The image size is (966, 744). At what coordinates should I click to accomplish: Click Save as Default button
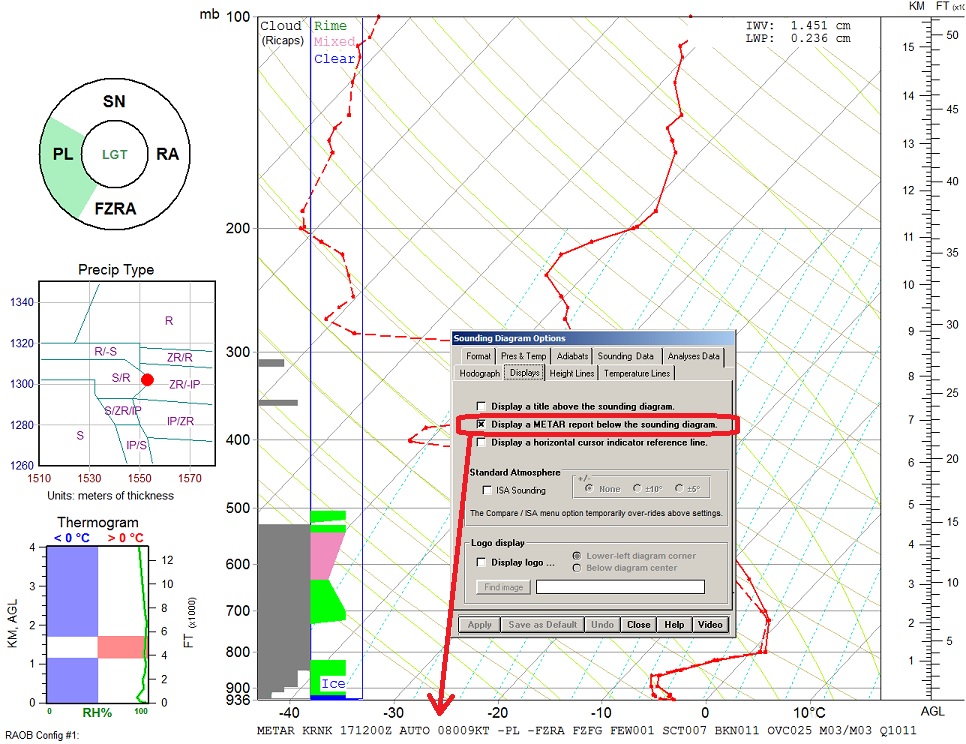coord(542,625)
